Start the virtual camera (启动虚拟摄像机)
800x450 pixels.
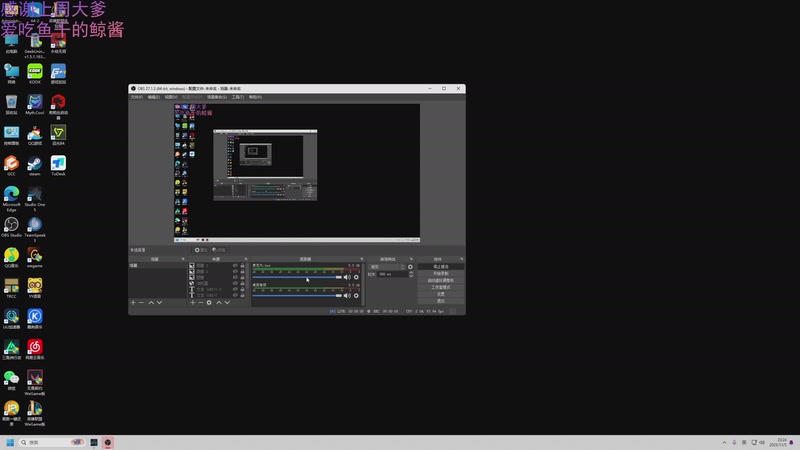point(441,281)
